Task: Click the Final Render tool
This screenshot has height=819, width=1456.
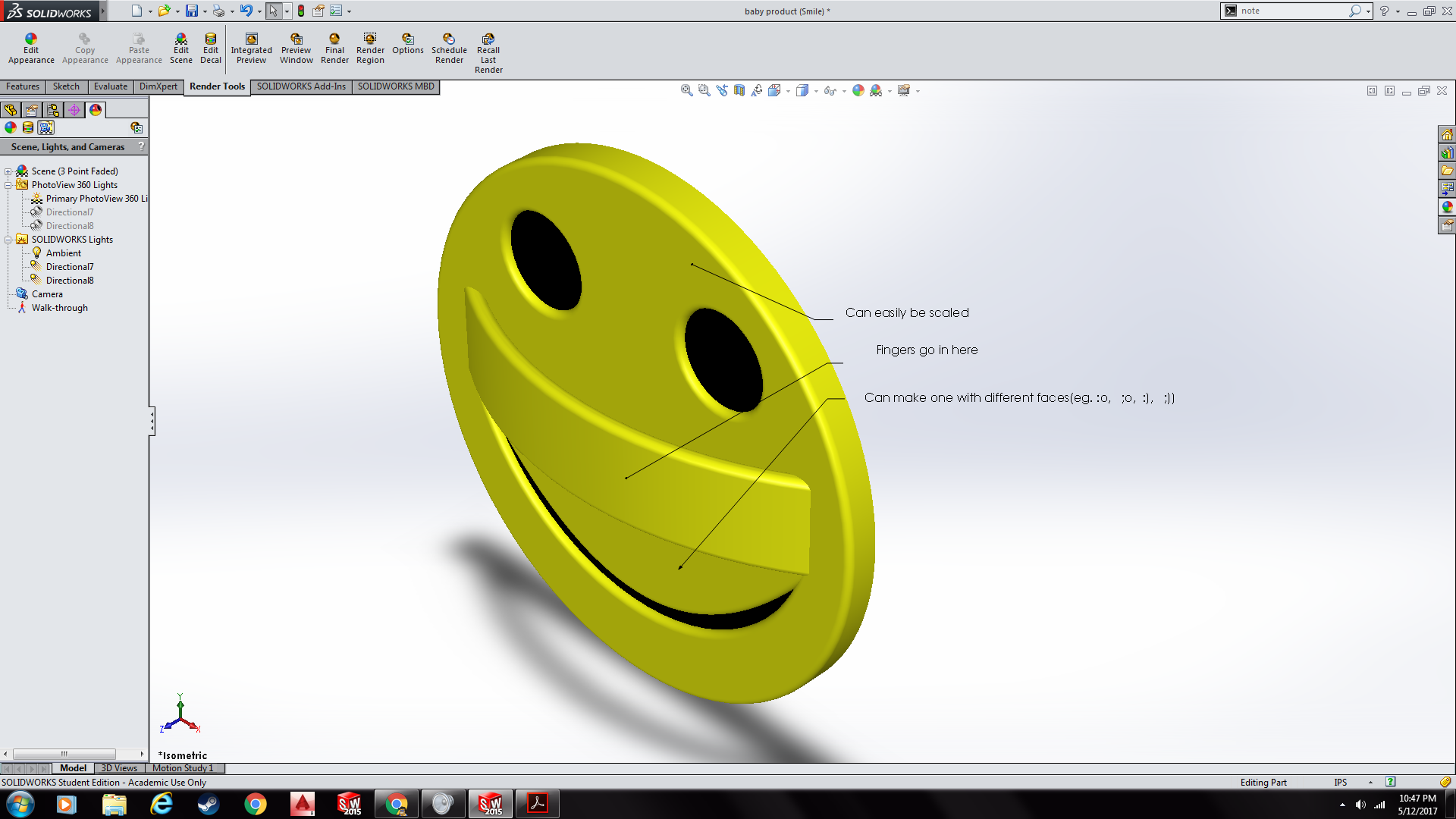Action: pos(334,49)
